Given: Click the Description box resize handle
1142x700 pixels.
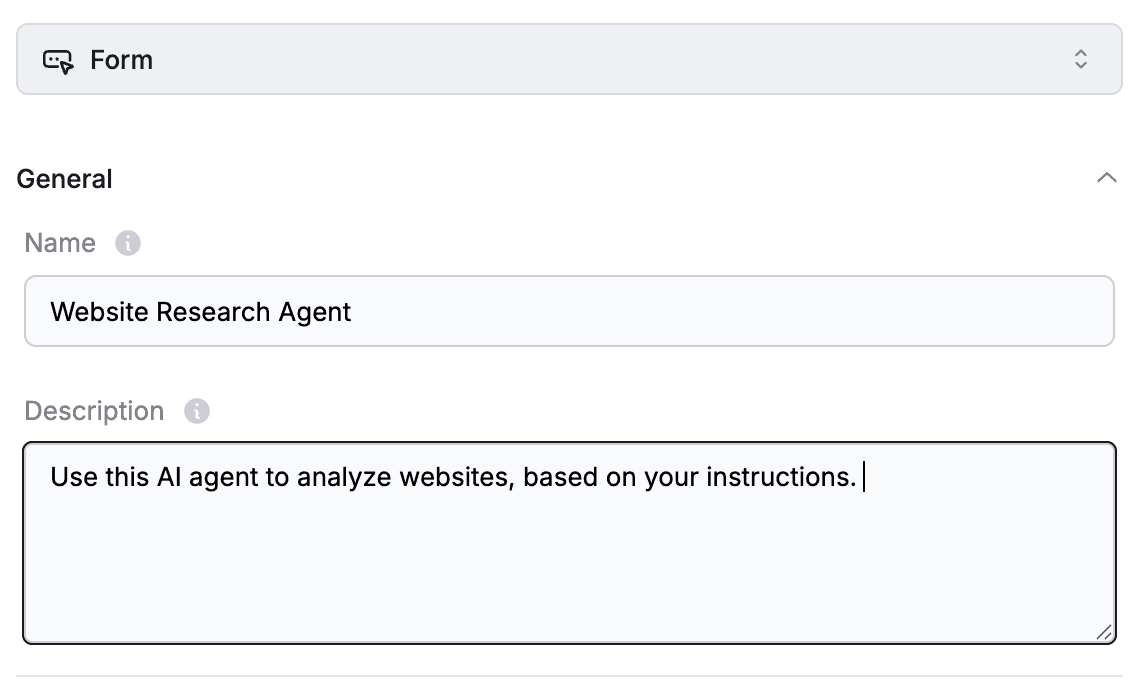Looking at the screenshot, I should tap(1104, 632).
